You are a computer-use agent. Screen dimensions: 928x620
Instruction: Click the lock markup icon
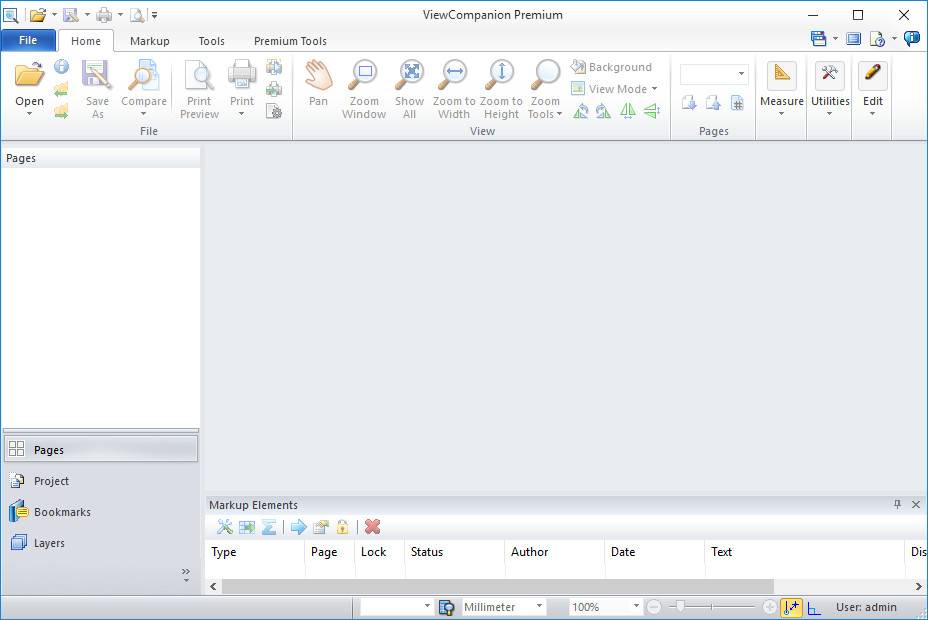[x=342, y=527]
